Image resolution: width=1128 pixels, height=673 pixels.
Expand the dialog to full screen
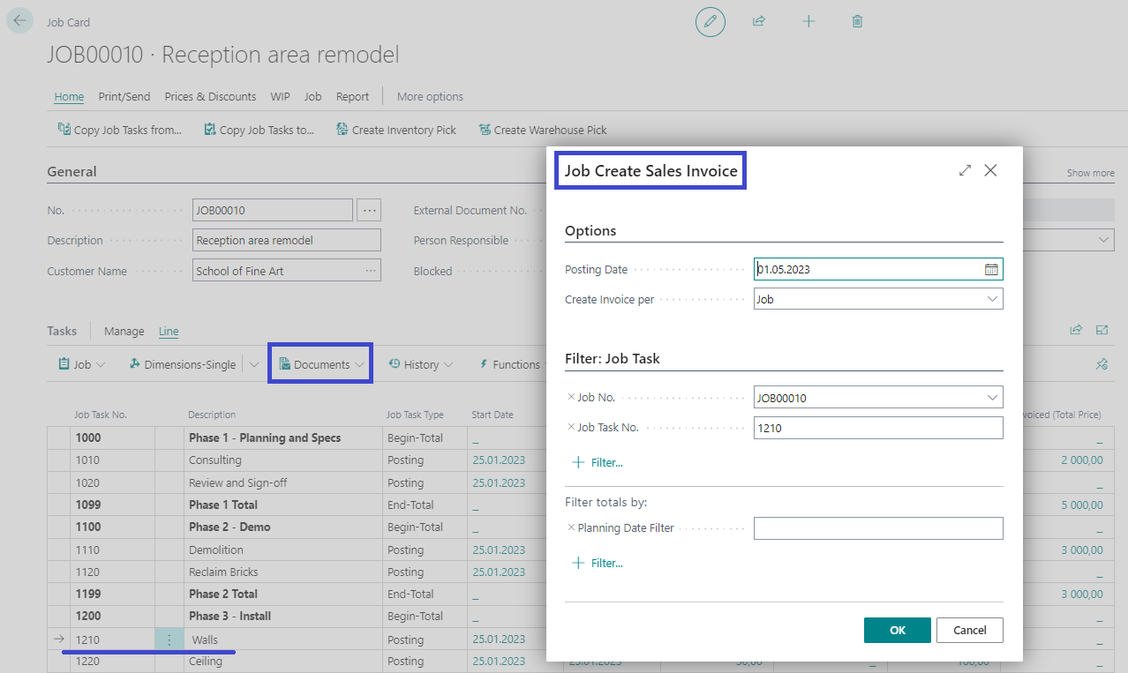click(x=964, y=171)
